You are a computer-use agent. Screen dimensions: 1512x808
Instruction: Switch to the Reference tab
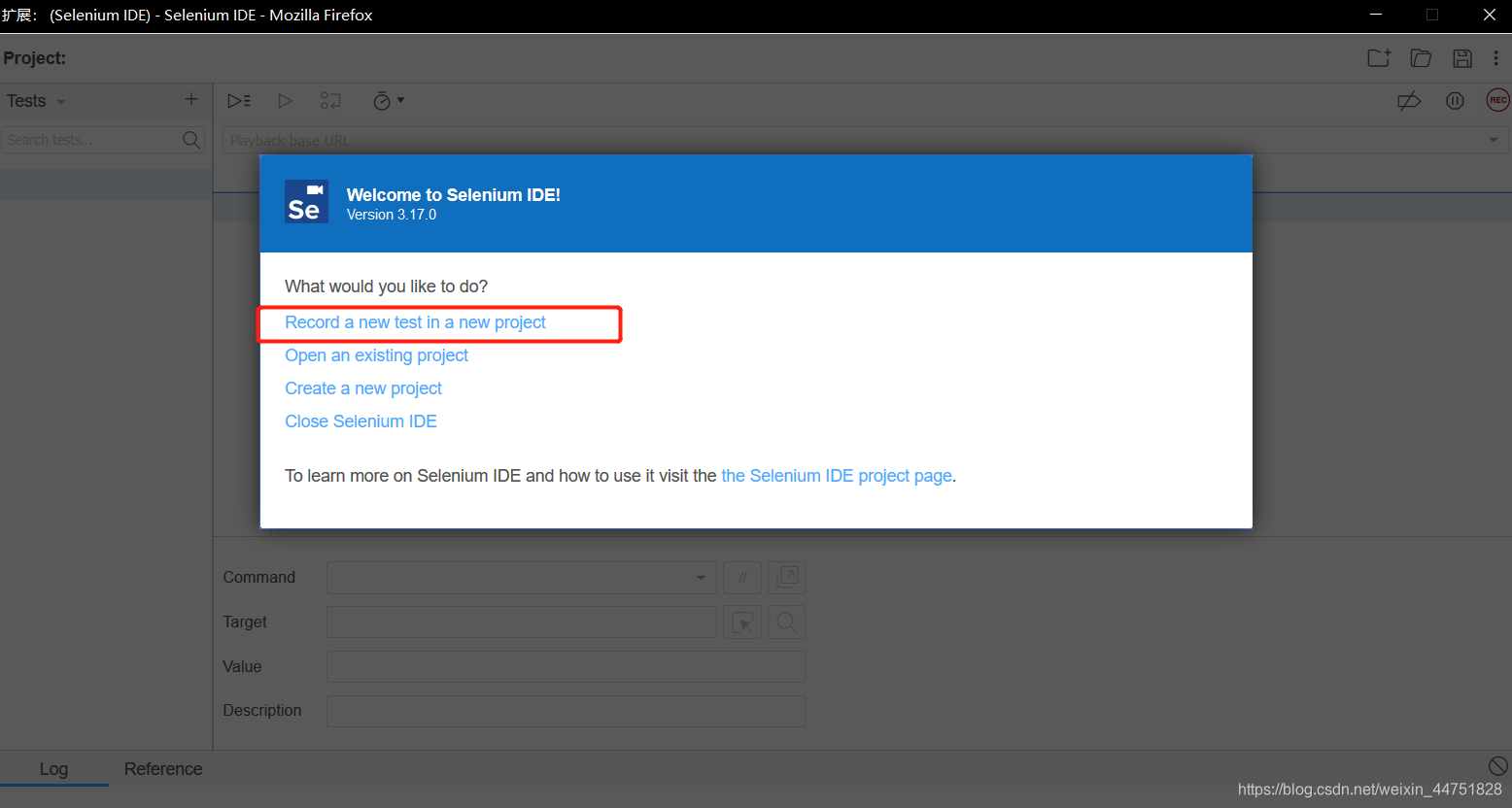[163, 769]
